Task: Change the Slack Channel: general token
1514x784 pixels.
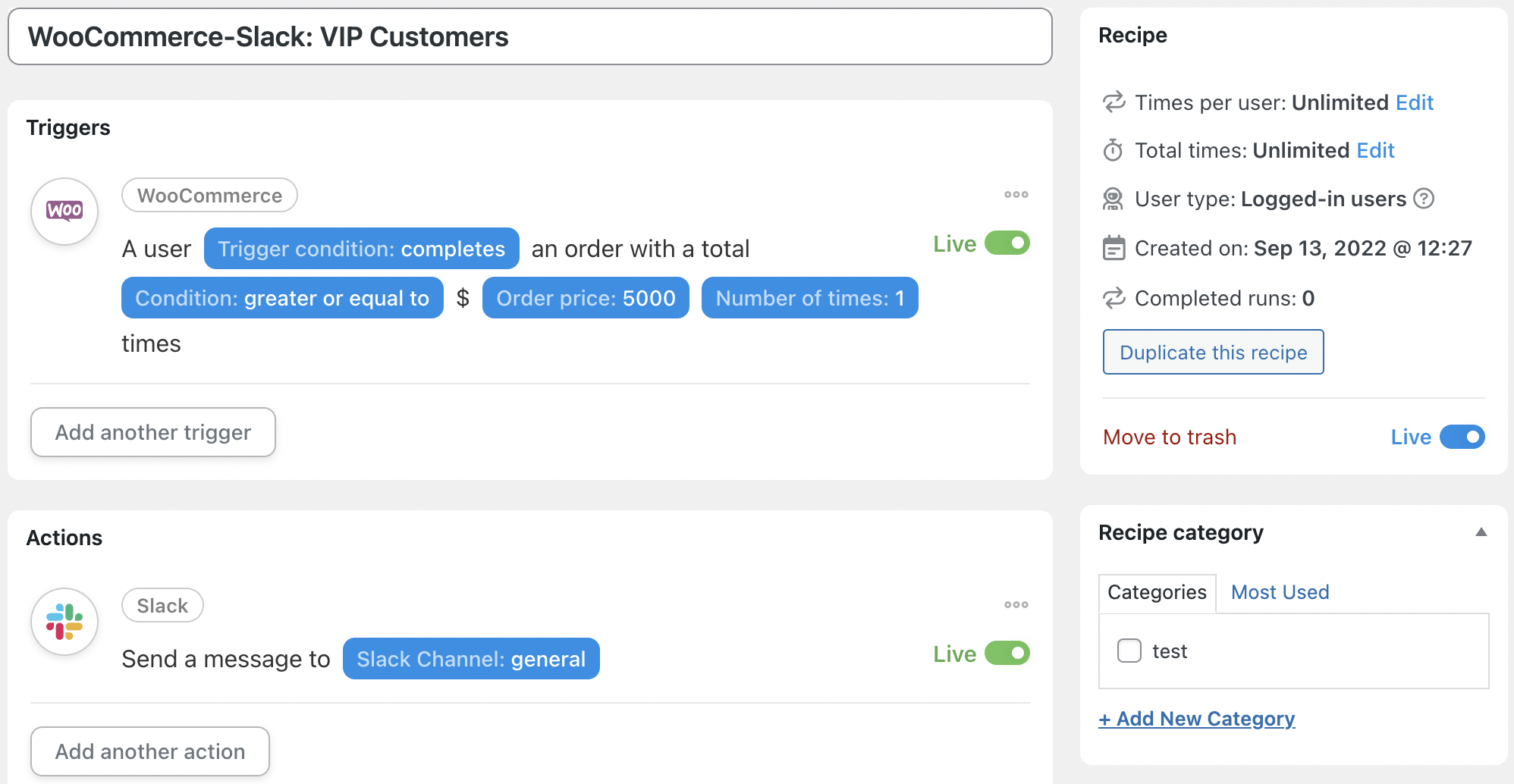Action: pyautogui.click(x=471, y=659)
